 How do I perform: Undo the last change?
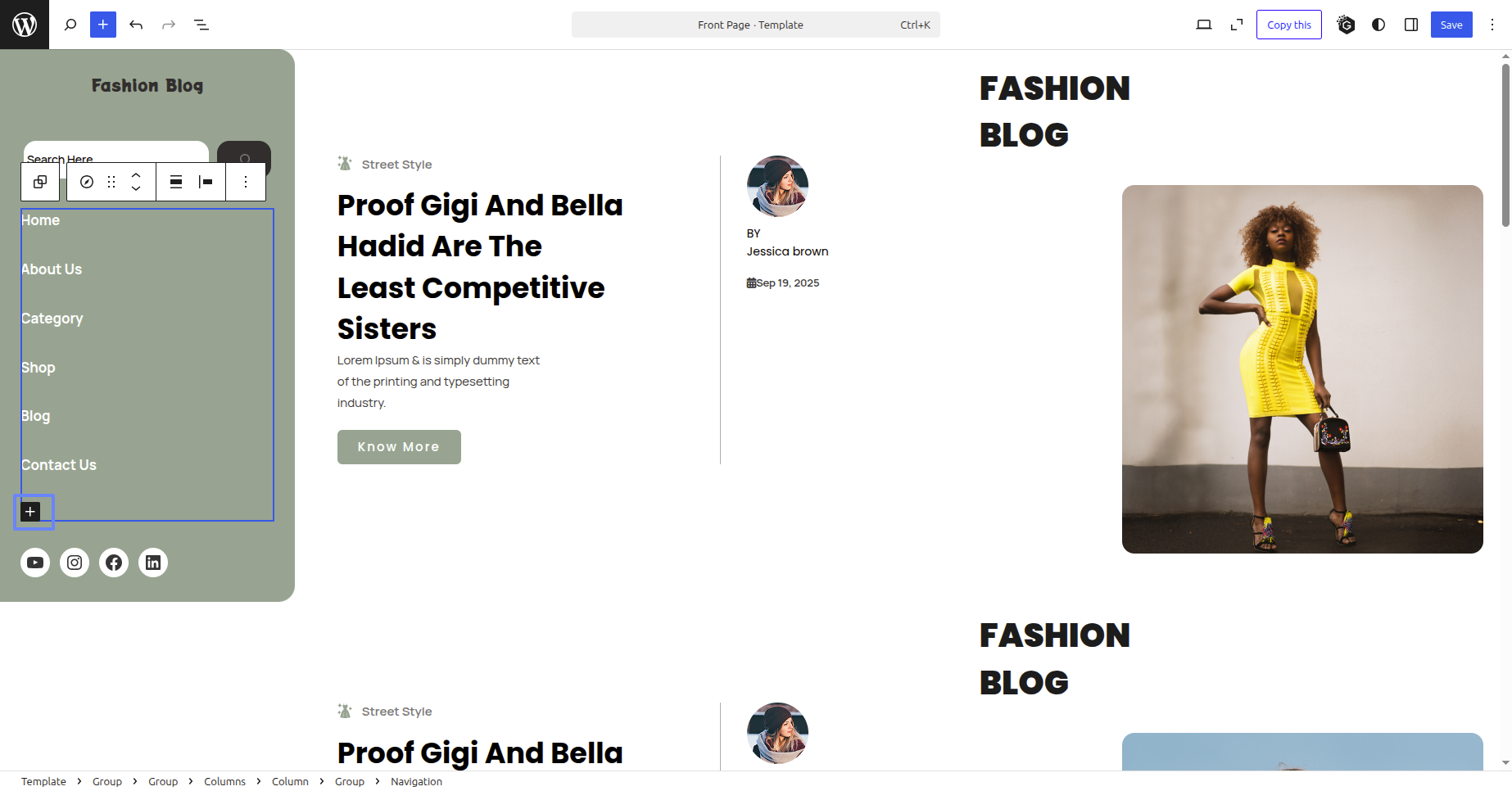[x=136, y=25]
